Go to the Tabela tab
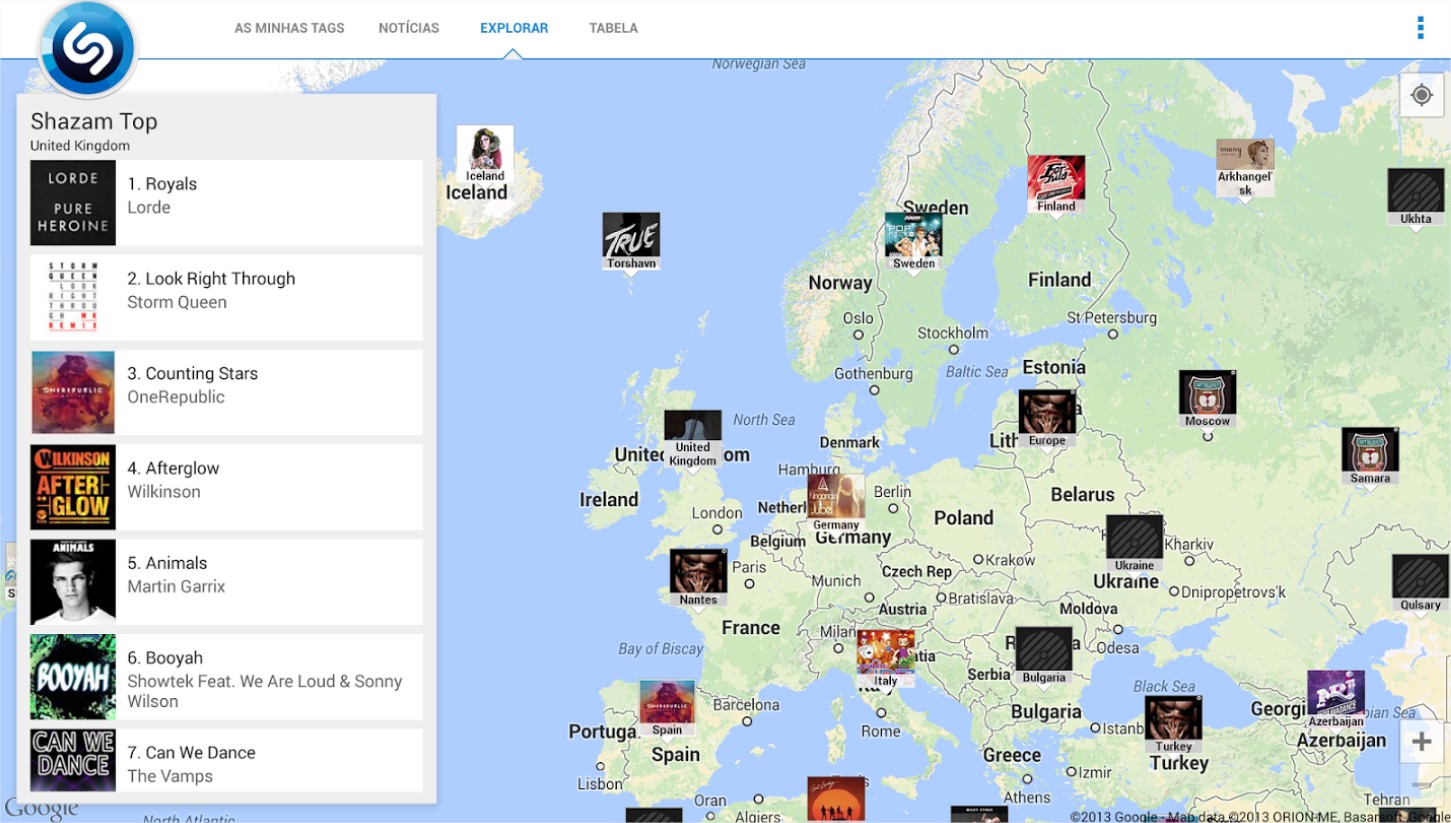The height and width of the screenshot is (823, 1451). point(613,28)
